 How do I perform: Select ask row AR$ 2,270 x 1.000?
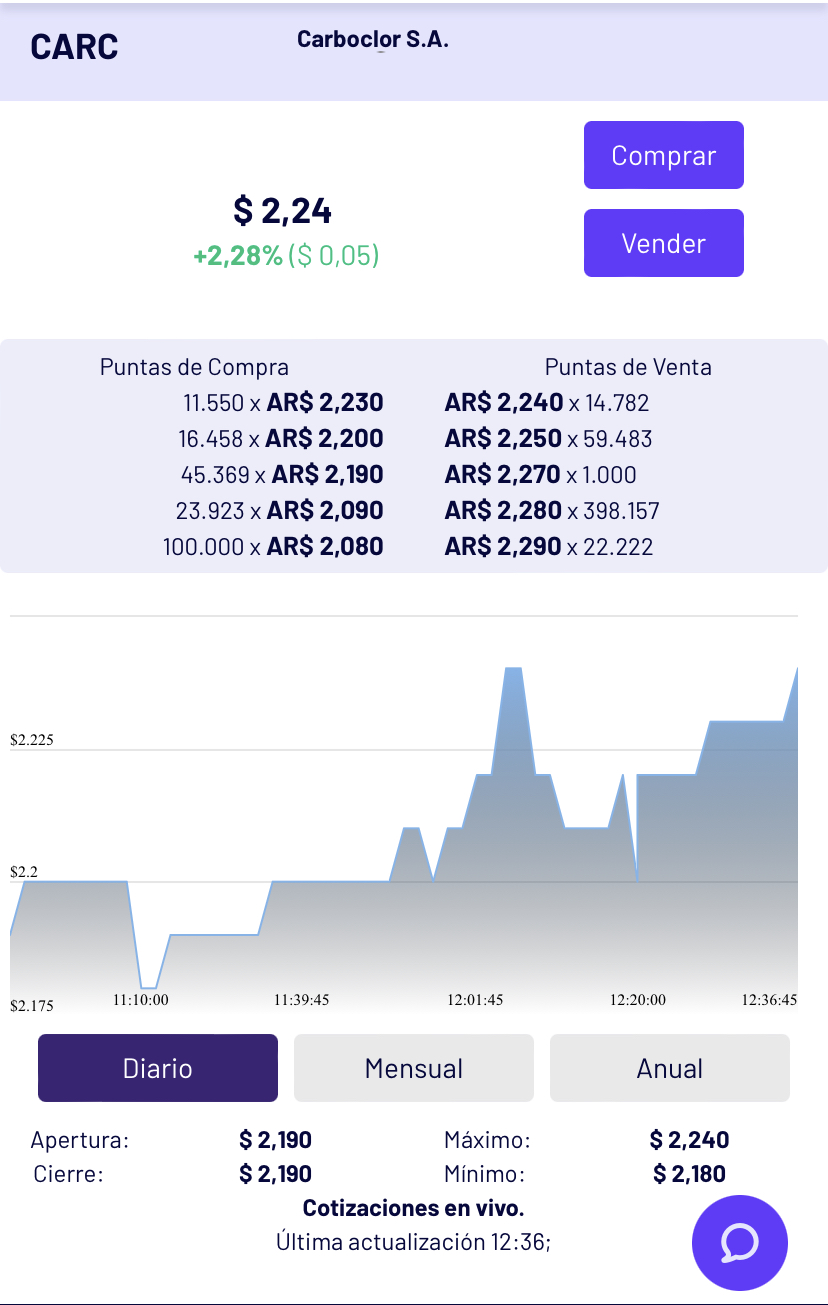(x=541, y=475)
